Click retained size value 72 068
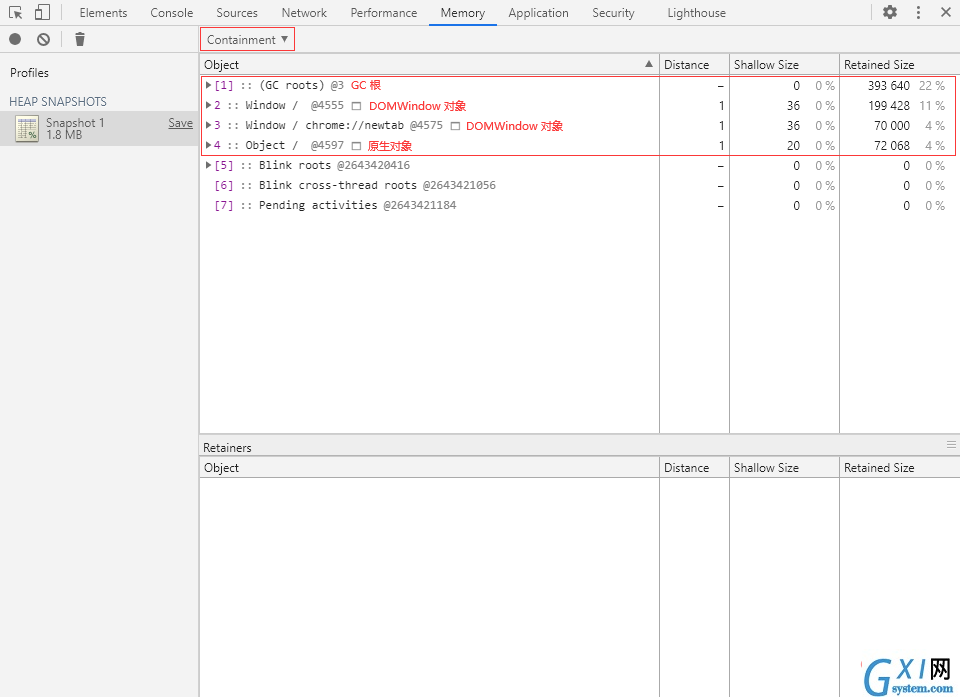 click(891, 146)
